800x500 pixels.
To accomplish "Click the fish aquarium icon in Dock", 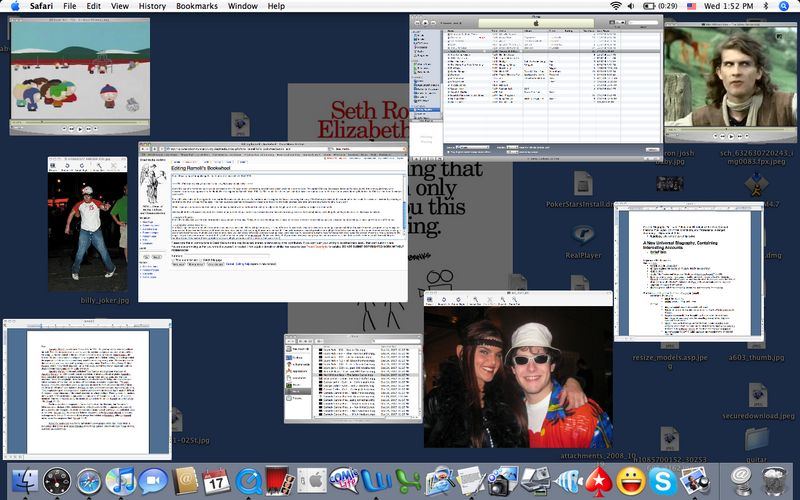I will click(567, 482).
